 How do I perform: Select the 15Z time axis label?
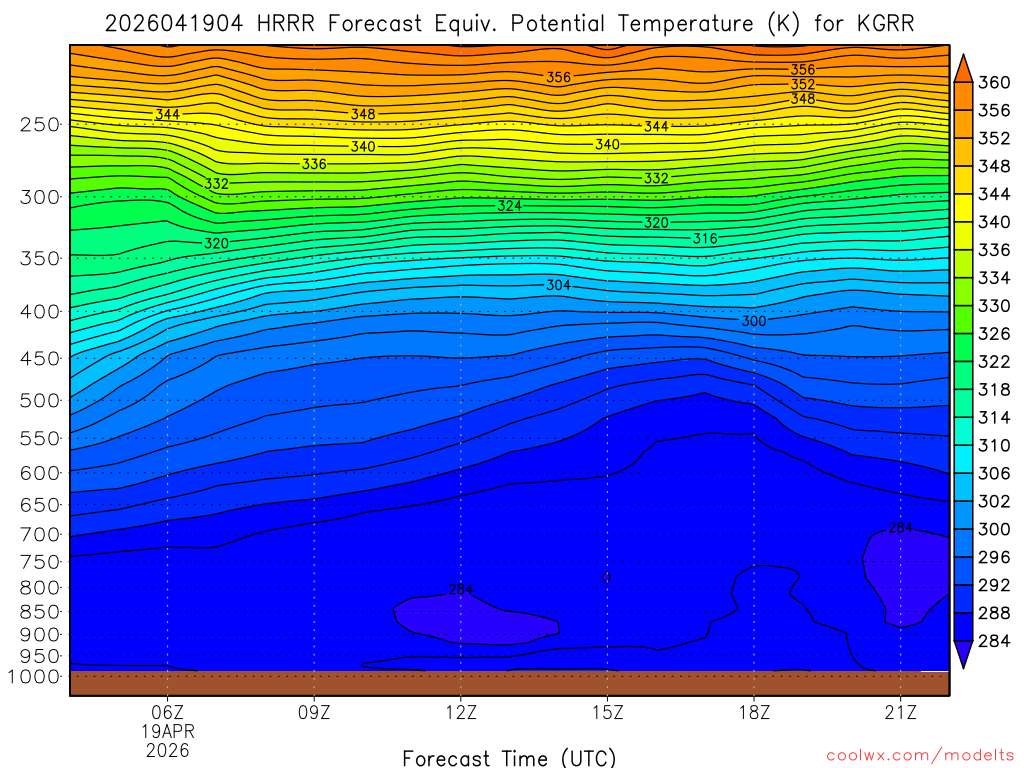(x=607, y=712)
